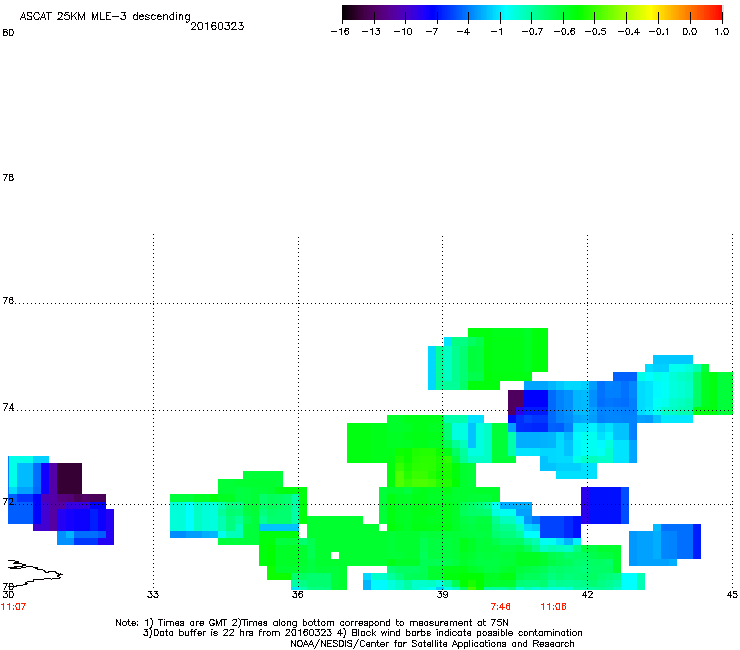740x650 pixels.
Task: Click the latitude label '76'
Action: (8, 300)
